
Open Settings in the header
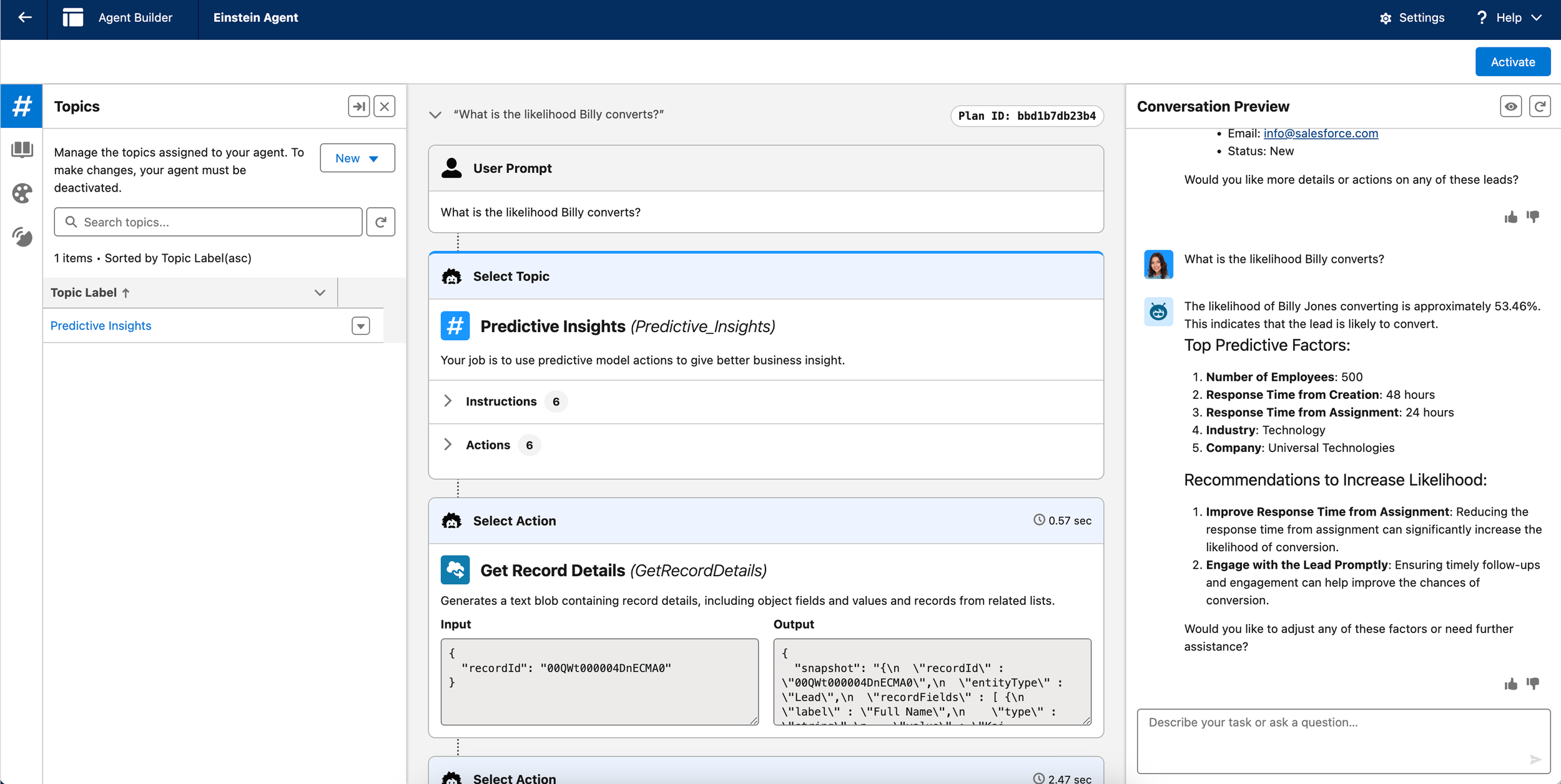[x=1412, y=17]
